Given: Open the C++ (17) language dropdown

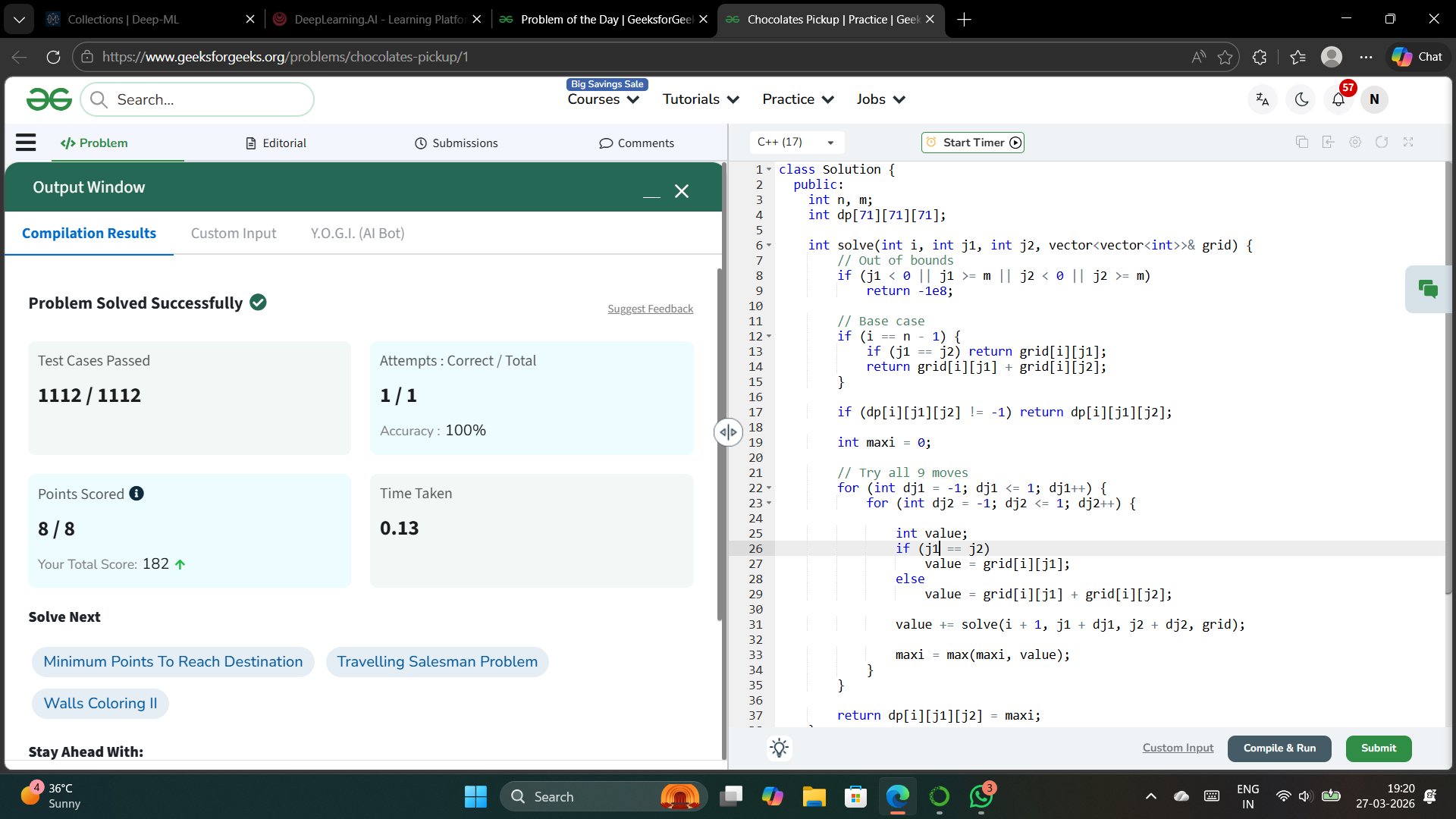Looking at the screenshot, I should pyautogui.click(x=795, y=143).
